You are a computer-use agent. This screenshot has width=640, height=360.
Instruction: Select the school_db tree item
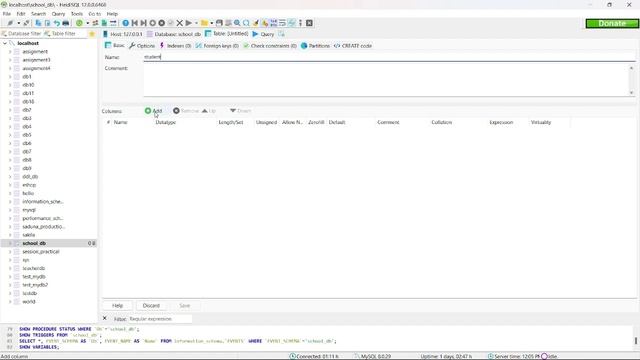point(34,243)
